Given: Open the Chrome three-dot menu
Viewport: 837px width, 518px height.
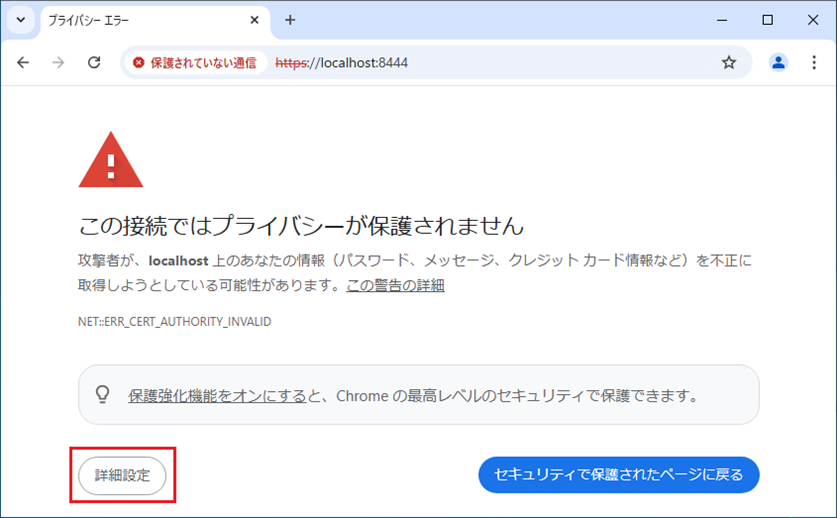Looking at the screenshot, I should tap(814, 62).
